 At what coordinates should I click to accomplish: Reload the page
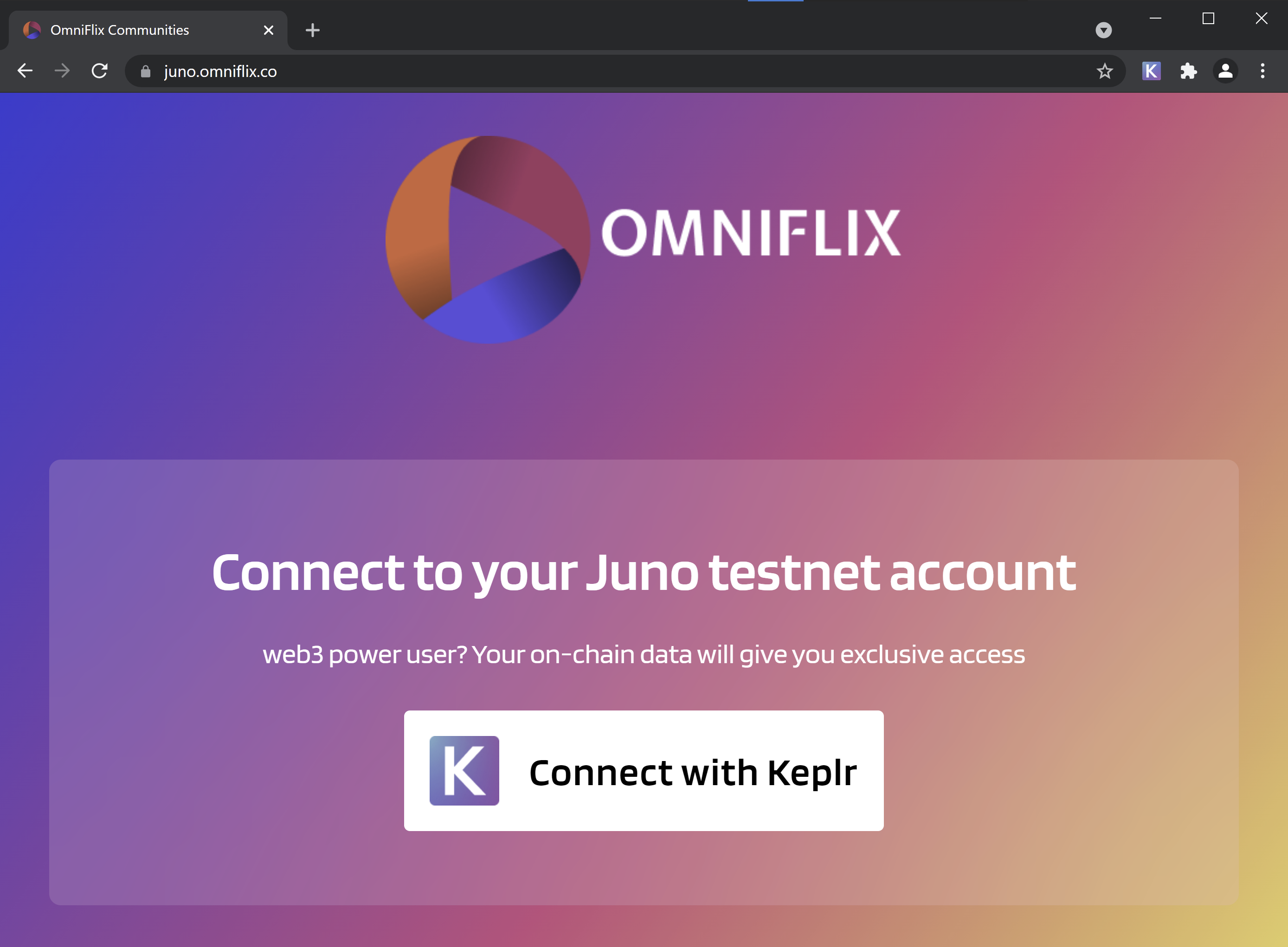click(100, 71)
